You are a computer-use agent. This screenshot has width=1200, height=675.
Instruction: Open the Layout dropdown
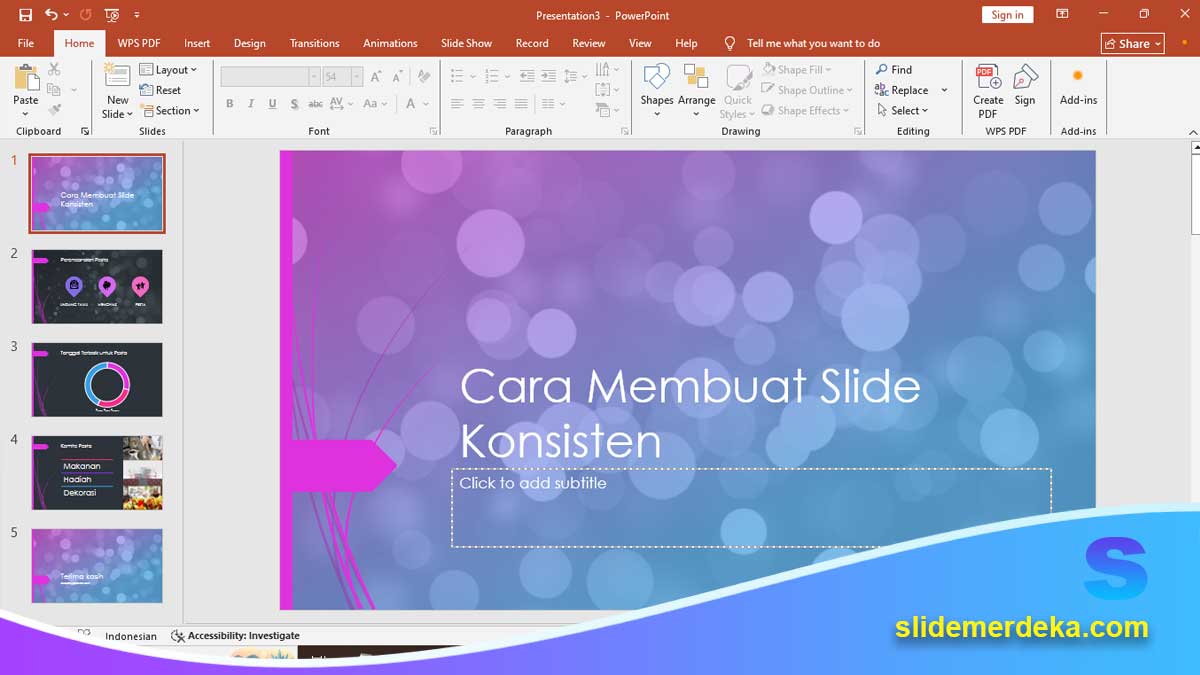tap(168, 70)
